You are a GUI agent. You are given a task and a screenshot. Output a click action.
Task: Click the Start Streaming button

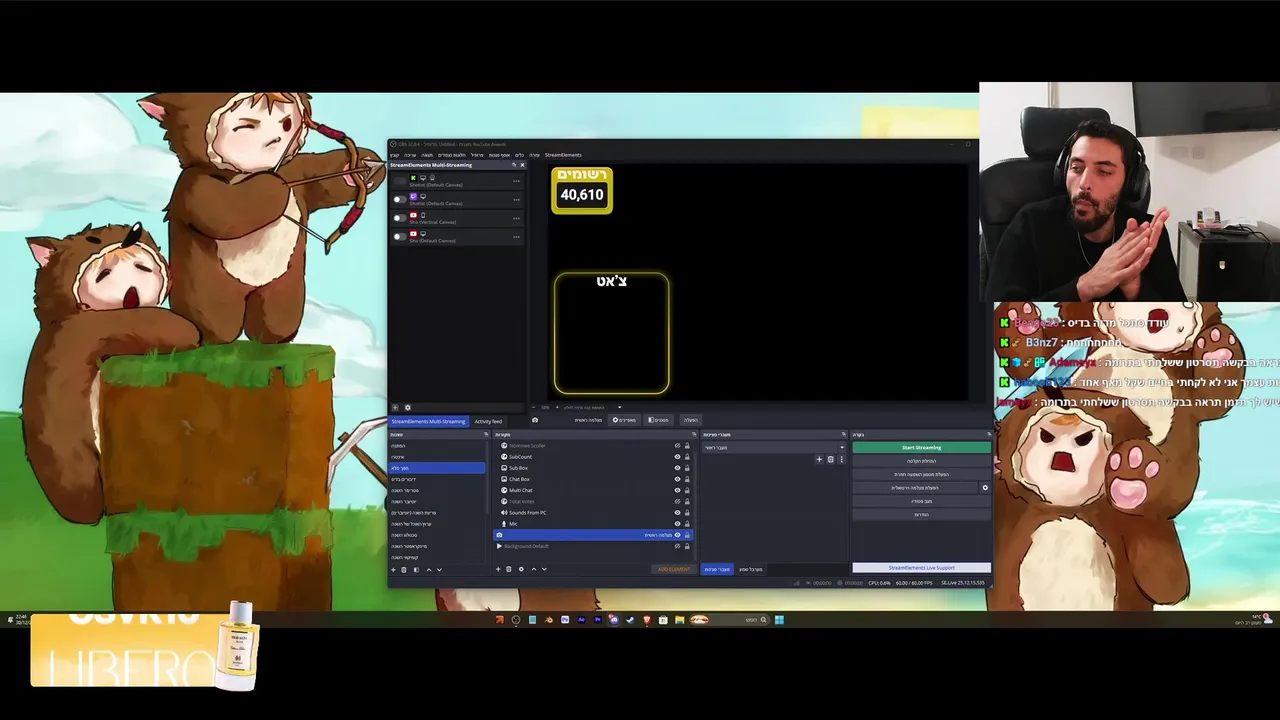pyautogui.click(x=921, y=447)
